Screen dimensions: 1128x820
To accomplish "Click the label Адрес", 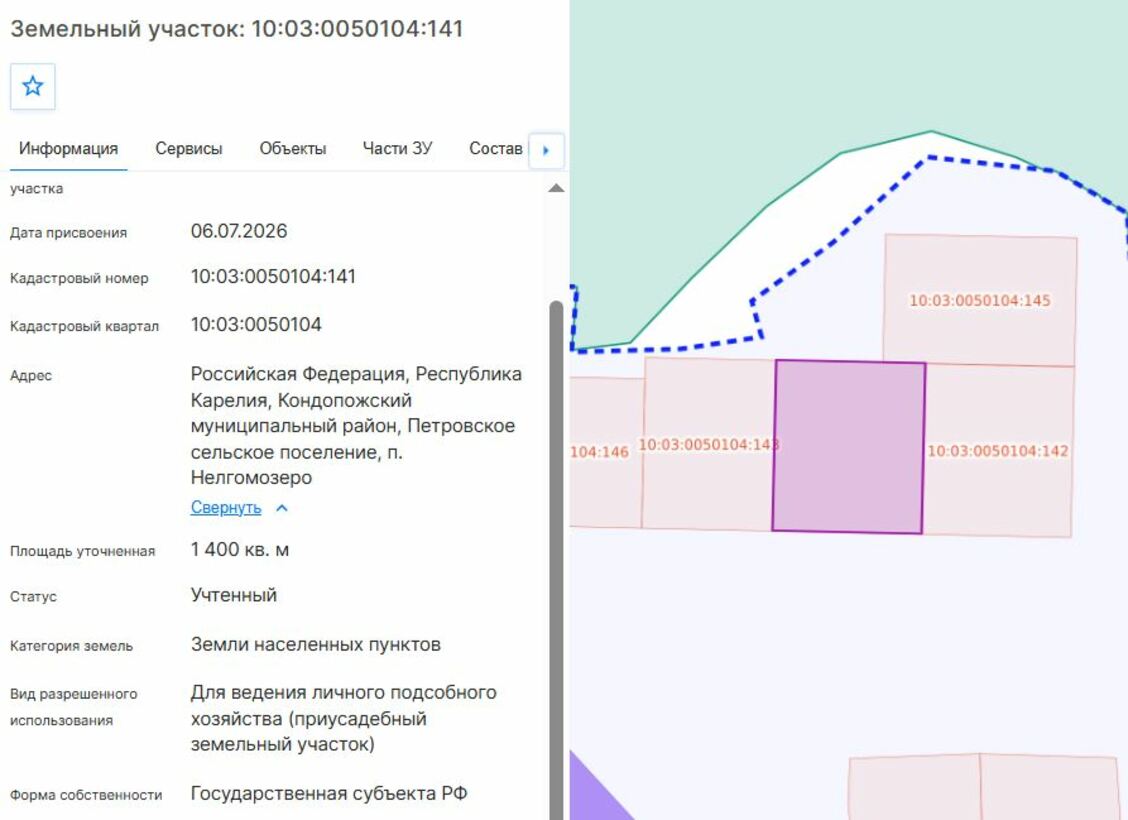I will coord(31,375).
